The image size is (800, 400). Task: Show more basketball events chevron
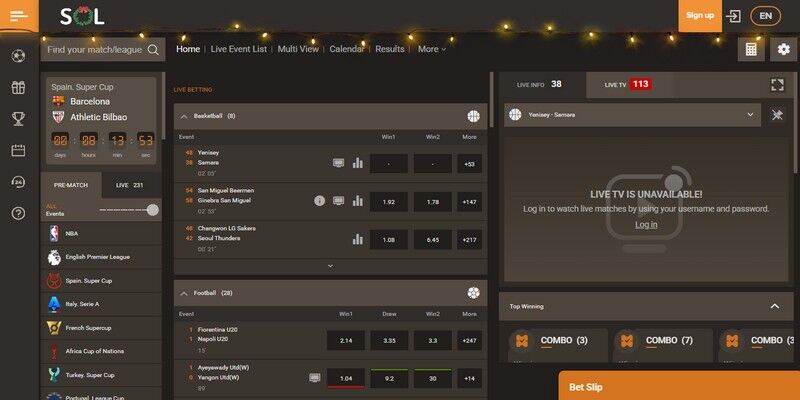[x=330, y=266]
